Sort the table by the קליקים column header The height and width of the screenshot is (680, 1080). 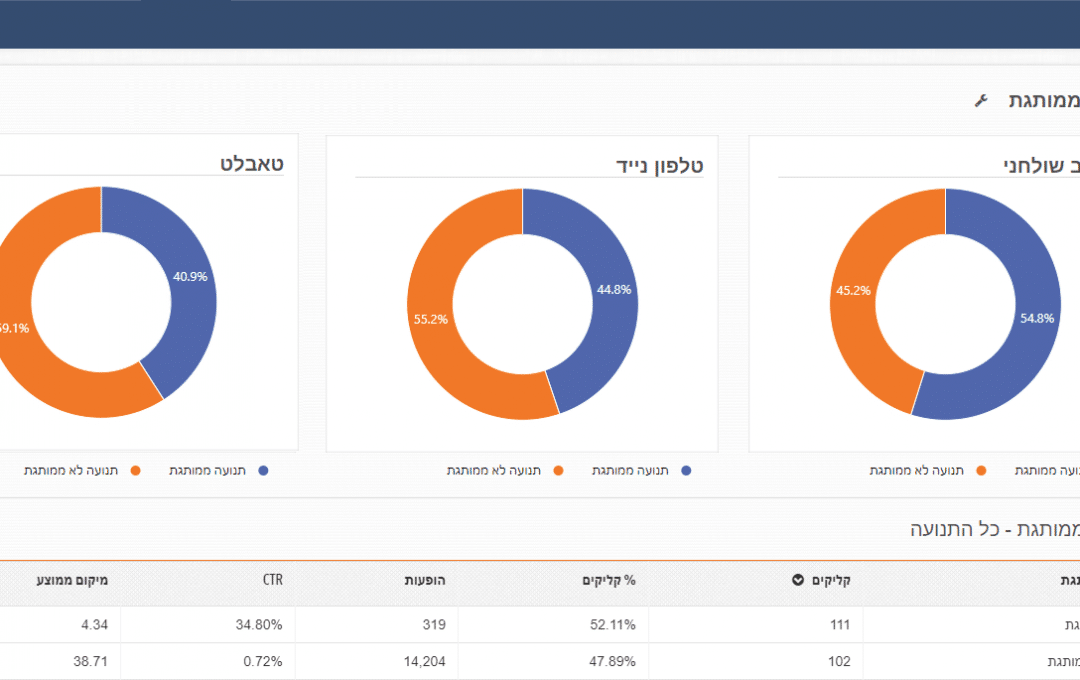tap(831, 580)
